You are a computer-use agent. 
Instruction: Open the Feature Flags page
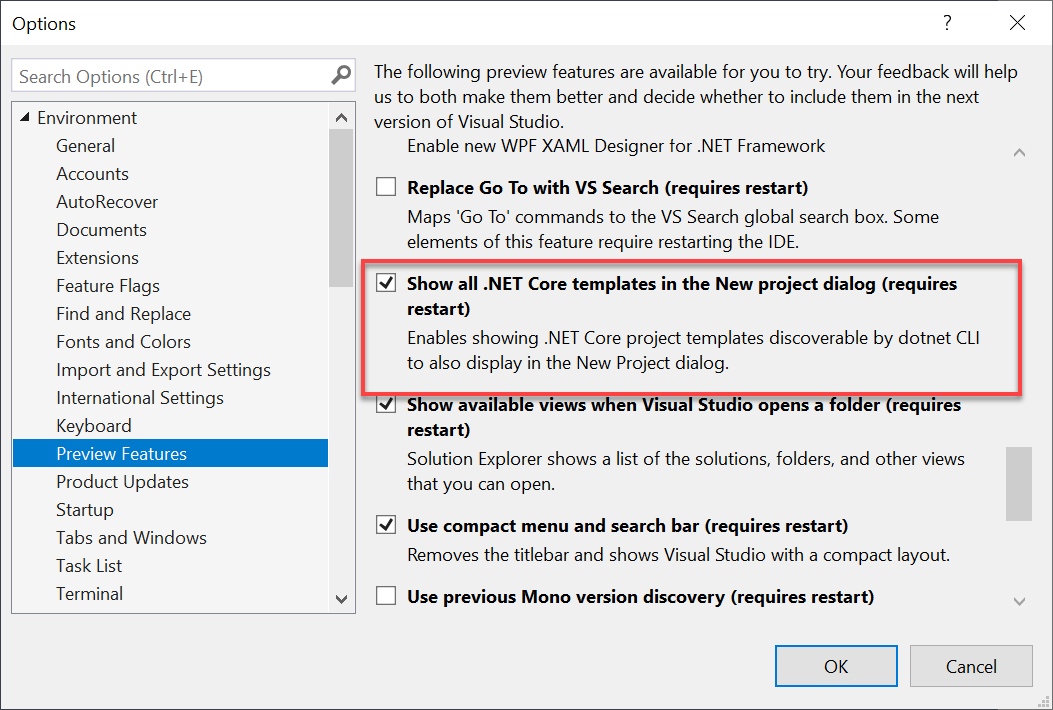[107, 286]
